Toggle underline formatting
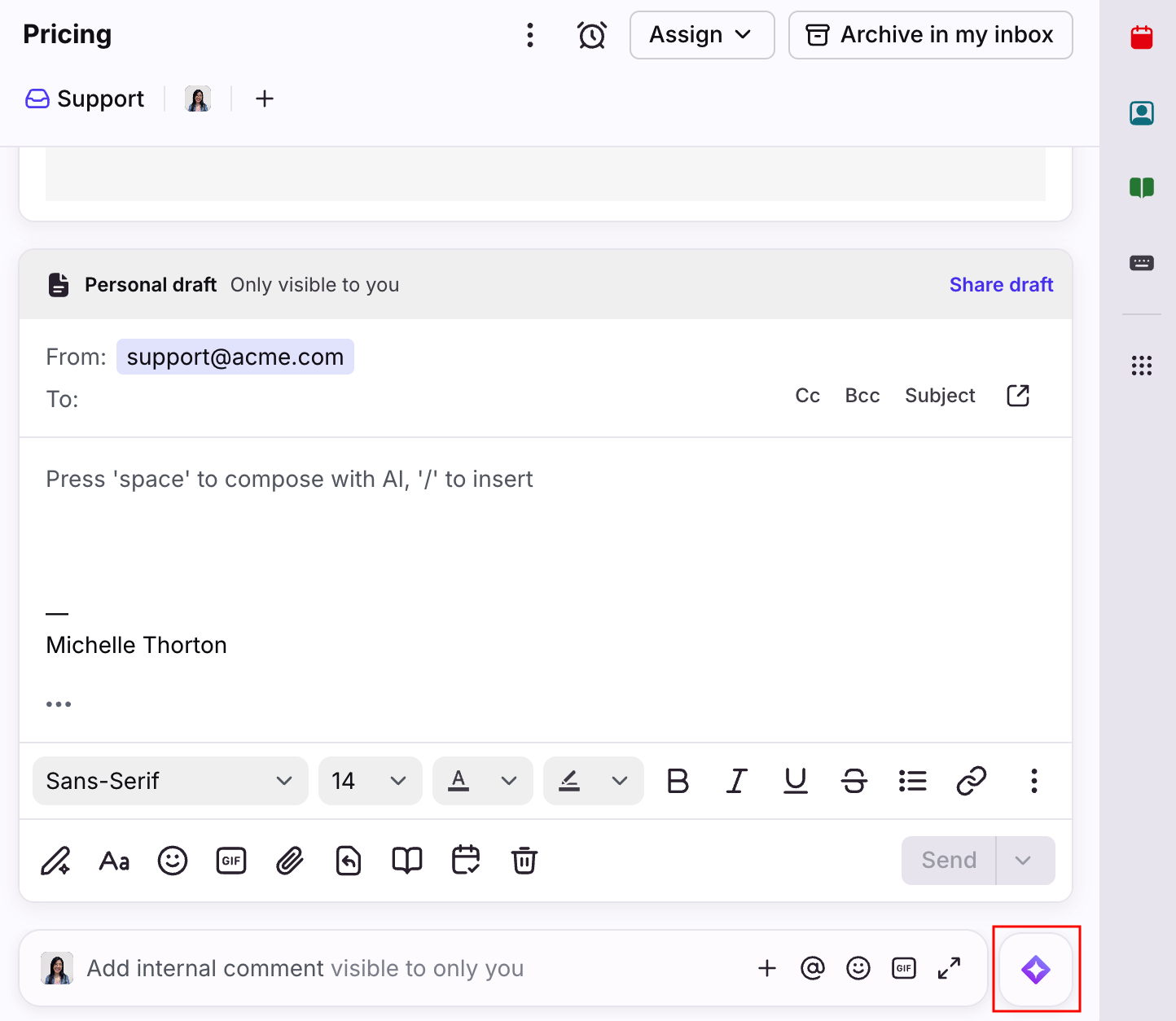This screenshot has height=1021, width=1176. (x=795, y=781)
